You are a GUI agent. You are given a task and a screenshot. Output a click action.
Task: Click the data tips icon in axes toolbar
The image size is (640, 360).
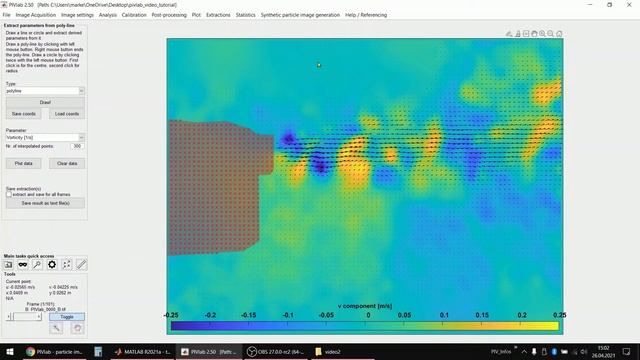[x=518, y=34]
